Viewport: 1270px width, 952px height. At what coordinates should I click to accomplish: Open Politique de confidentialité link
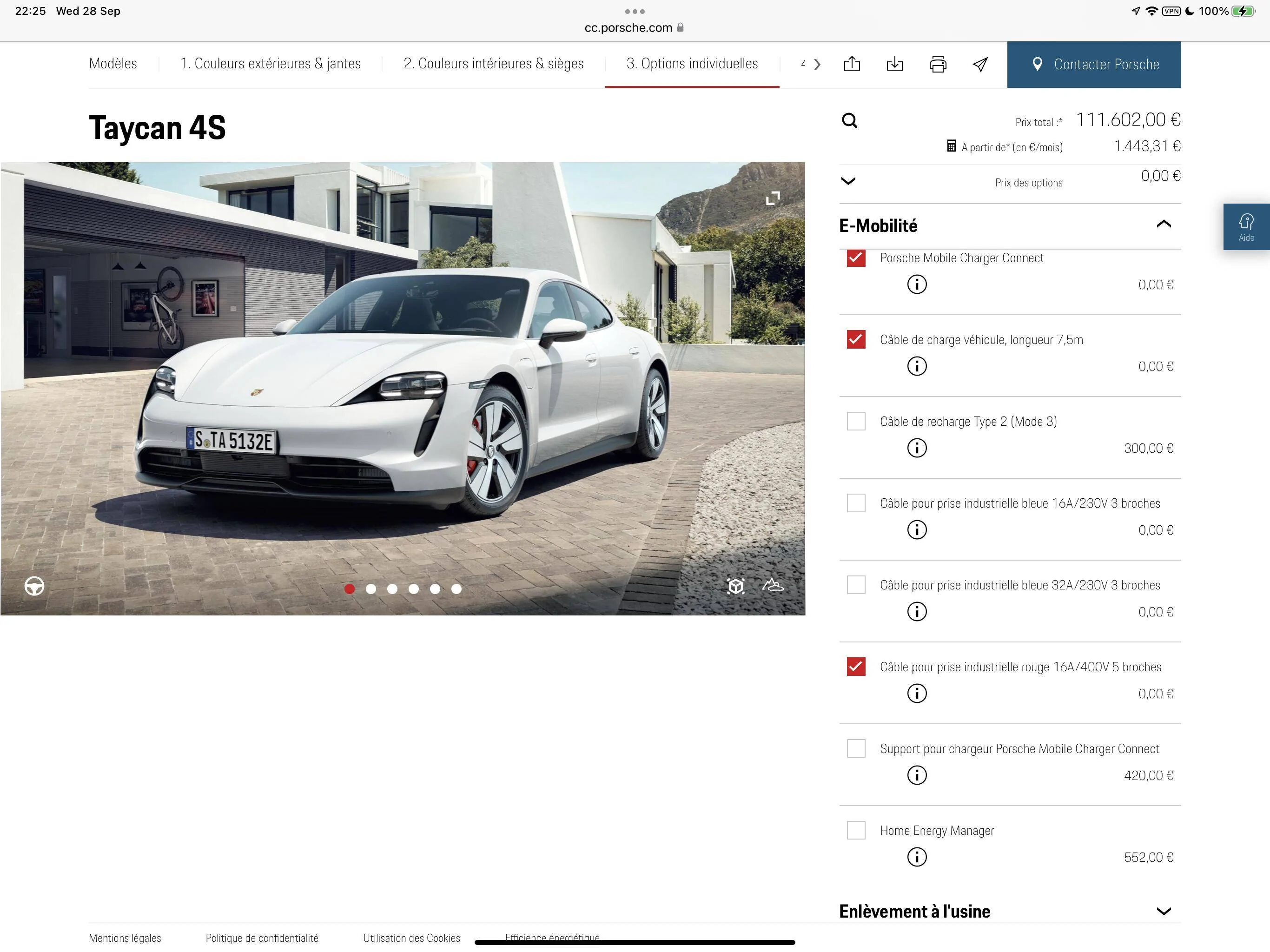click(262, 938)
